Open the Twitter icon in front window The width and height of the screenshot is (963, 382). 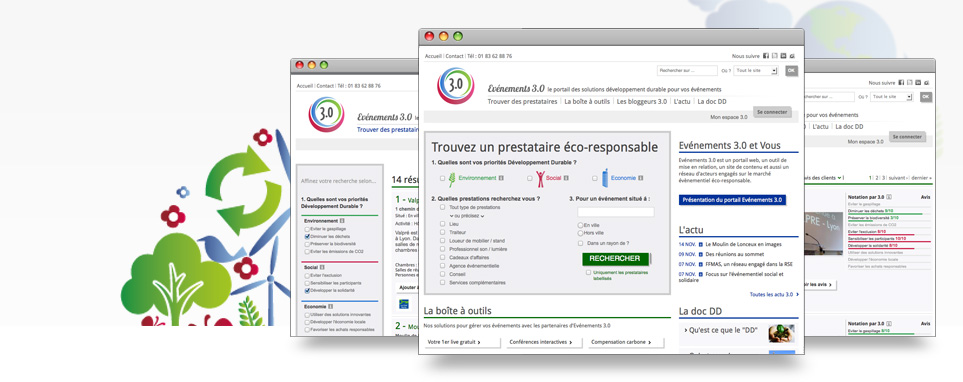pyautogui.click(x=774, y=56)
